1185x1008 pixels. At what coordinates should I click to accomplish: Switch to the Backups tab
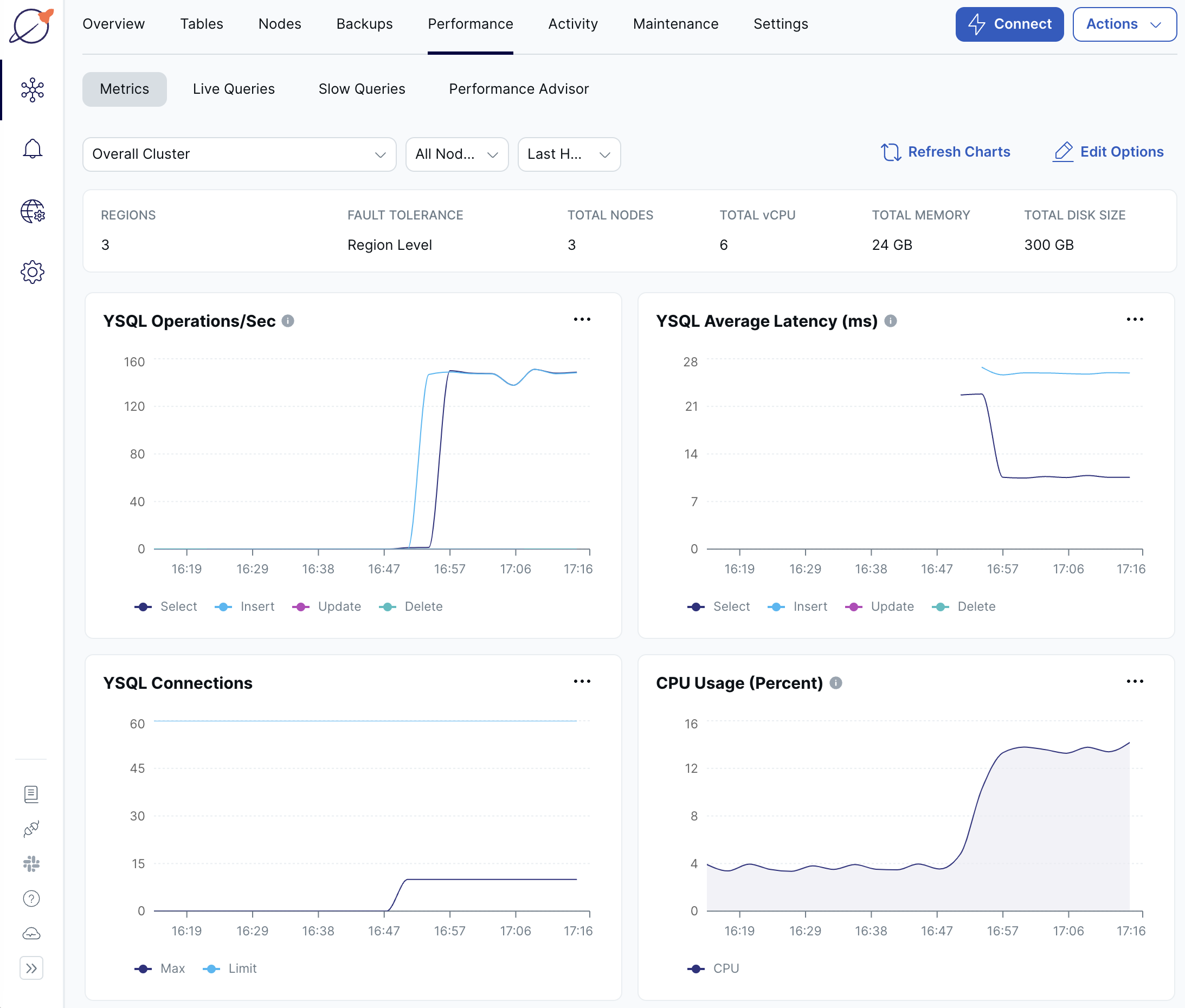tap(364, 24)
